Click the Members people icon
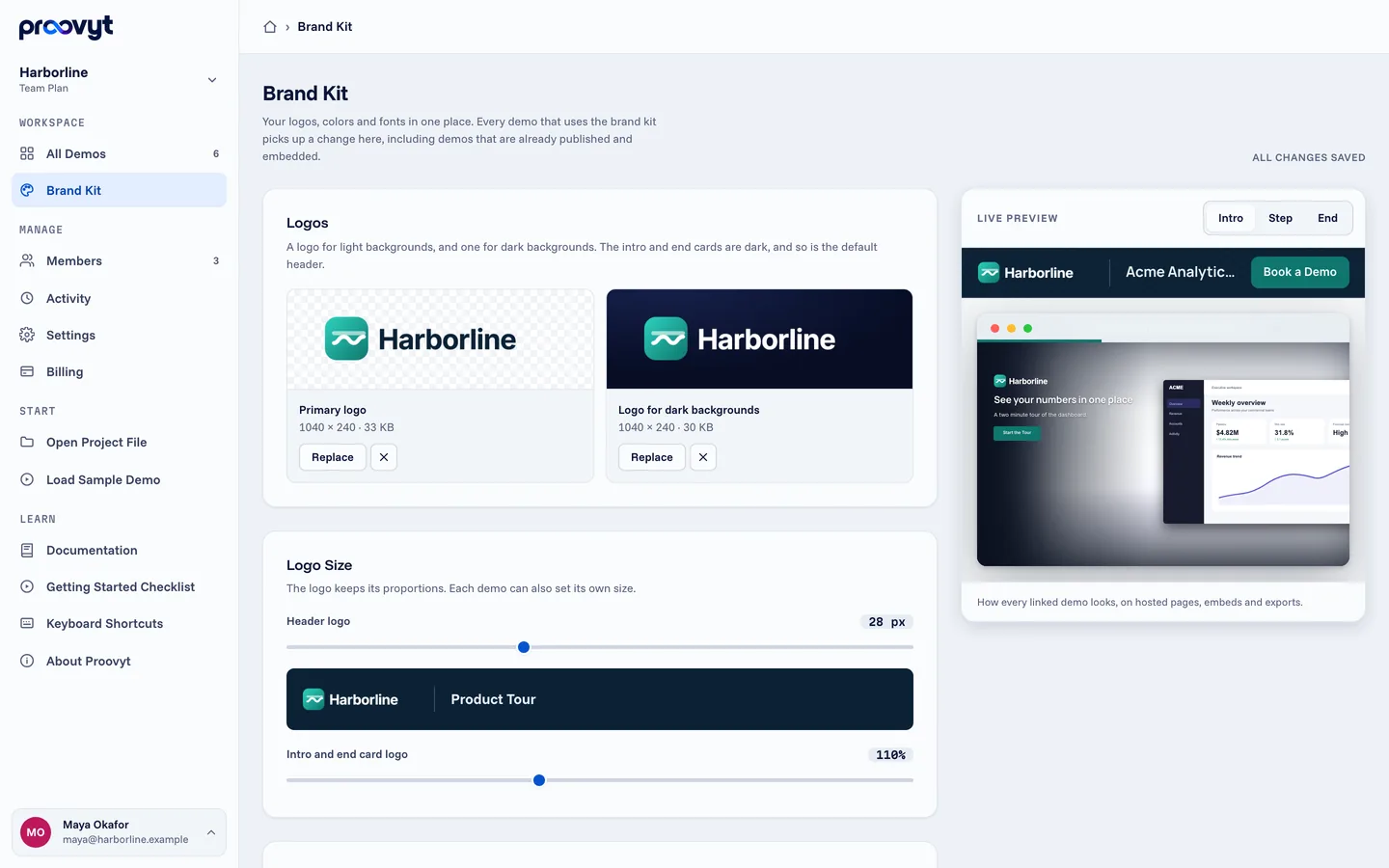 tap(27, 260)
